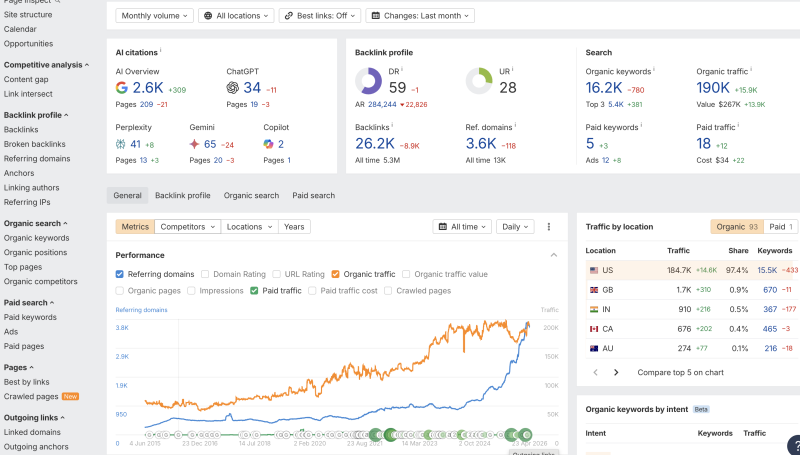Go to next page of location table
Viewport: 800px width, 455px height.
[616, 372]
